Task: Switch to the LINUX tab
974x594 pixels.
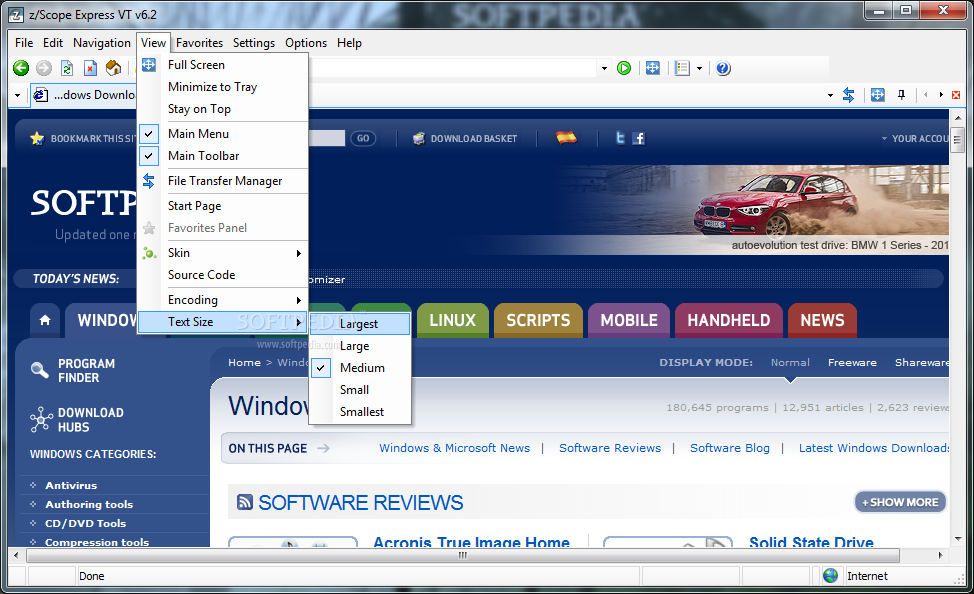Action: tap(453, 321)
